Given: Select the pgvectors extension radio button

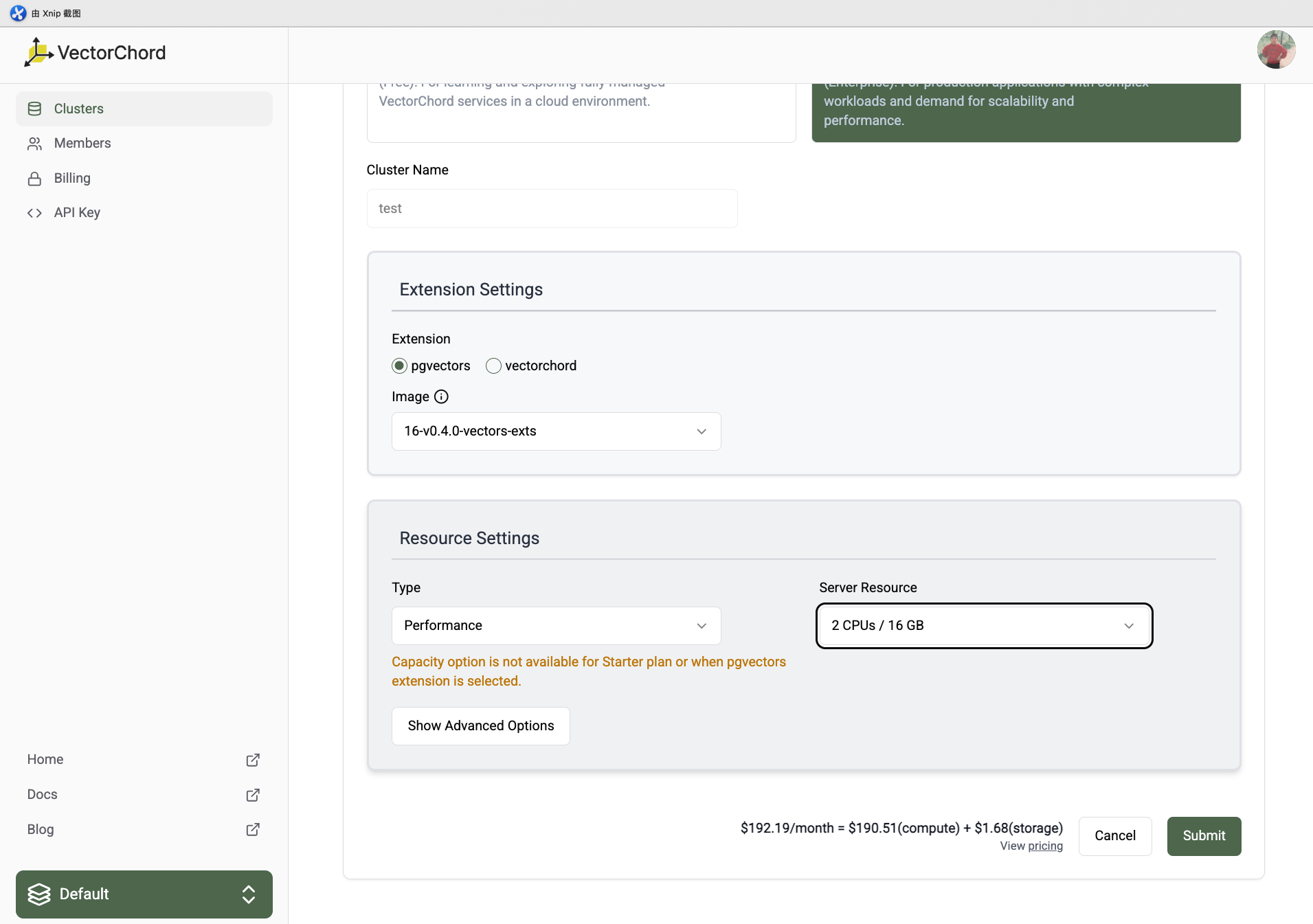Looking at the screenshot, I should point(399,366).
